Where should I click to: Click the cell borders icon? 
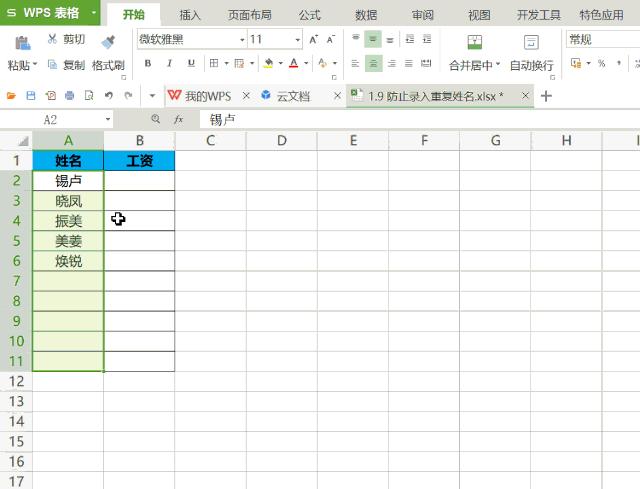click(214, 63)
